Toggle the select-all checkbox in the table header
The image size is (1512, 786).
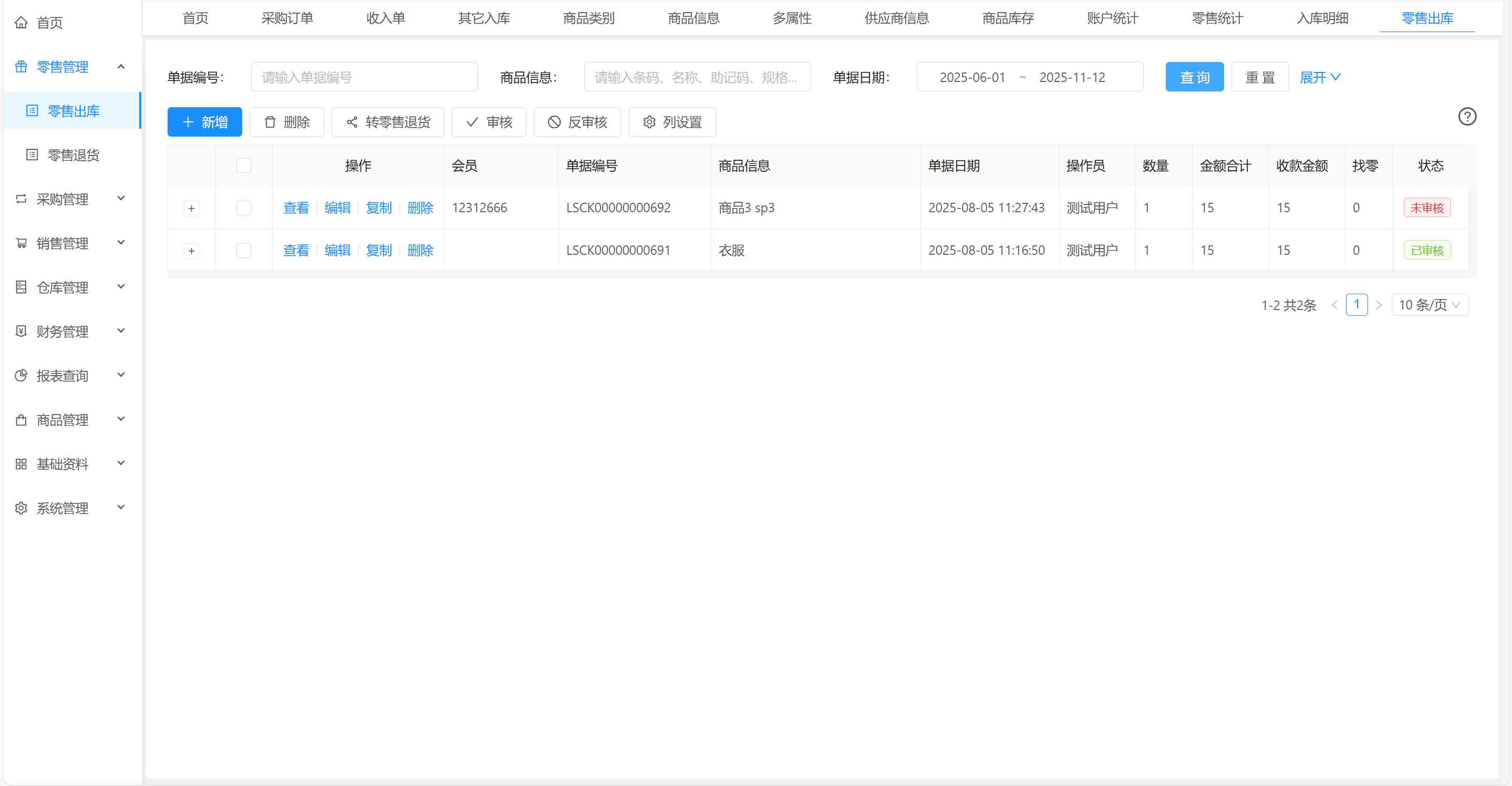click(x=244, y=166)
